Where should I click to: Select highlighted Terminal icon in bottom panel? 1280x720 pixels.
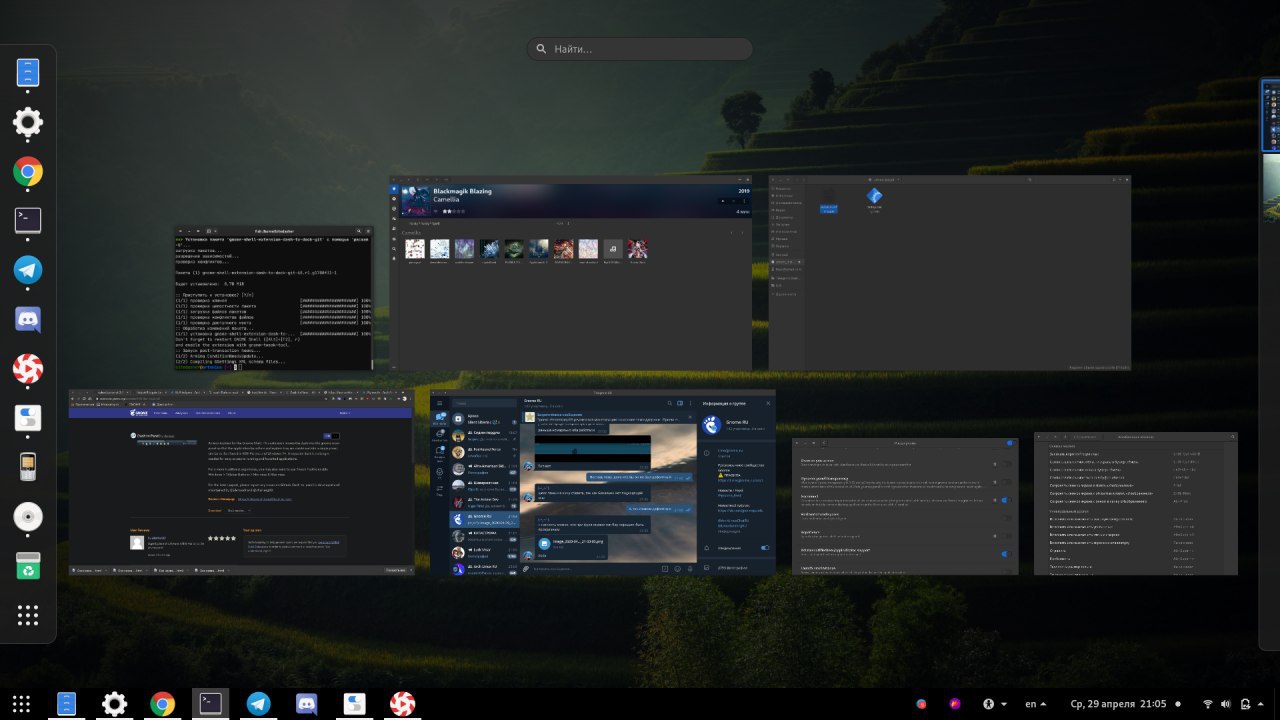211,704
